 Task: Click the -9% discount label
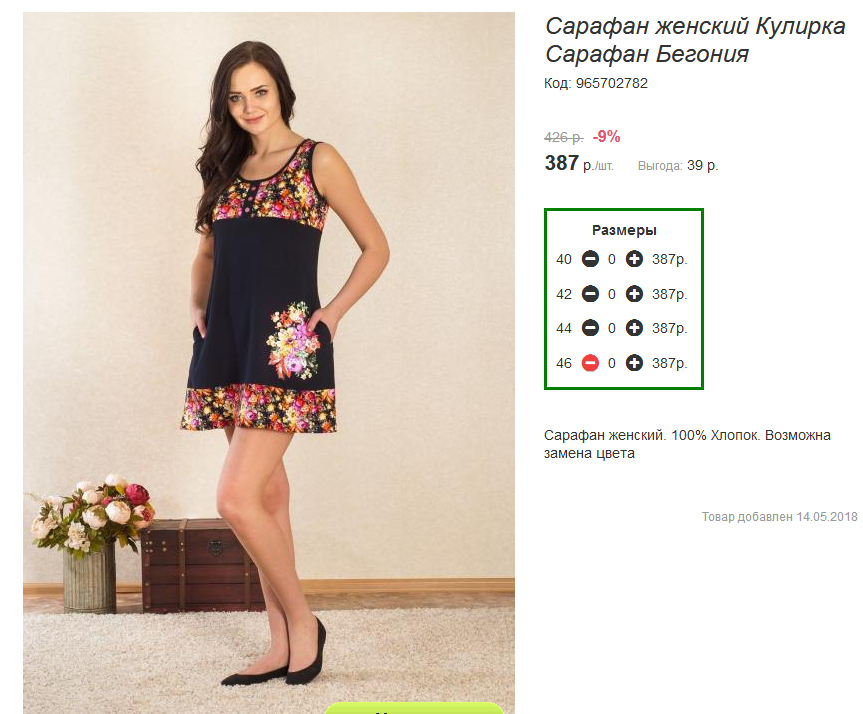[x=607, y=136]
